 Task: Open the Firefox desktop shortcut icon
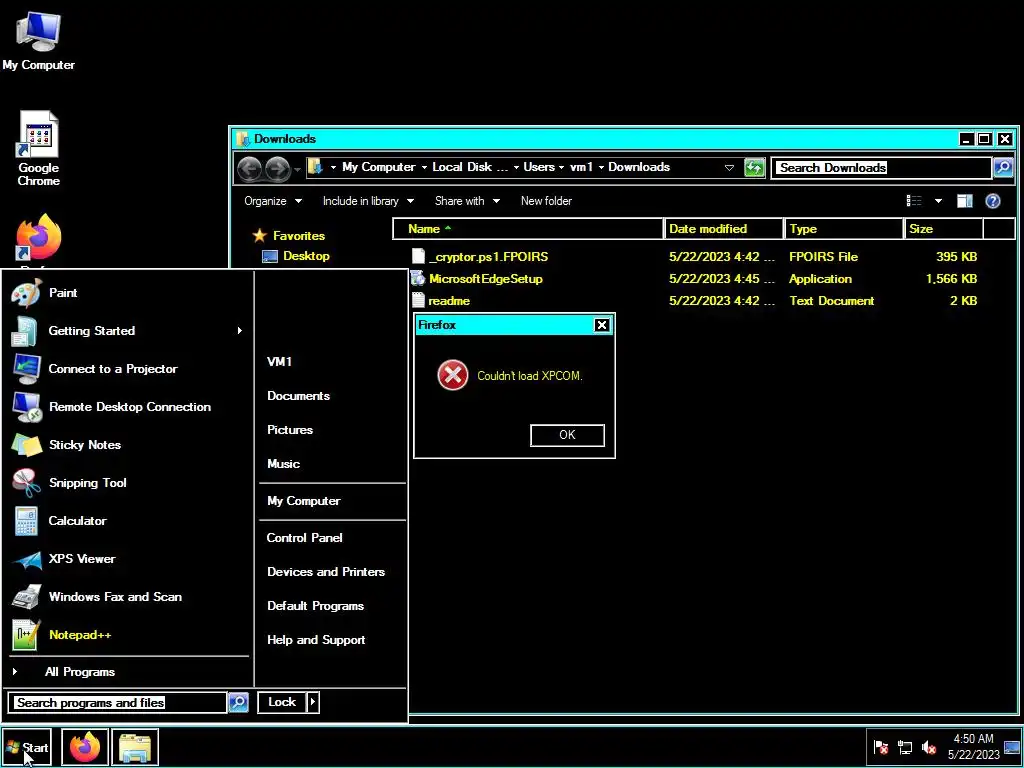coord(38,240)
